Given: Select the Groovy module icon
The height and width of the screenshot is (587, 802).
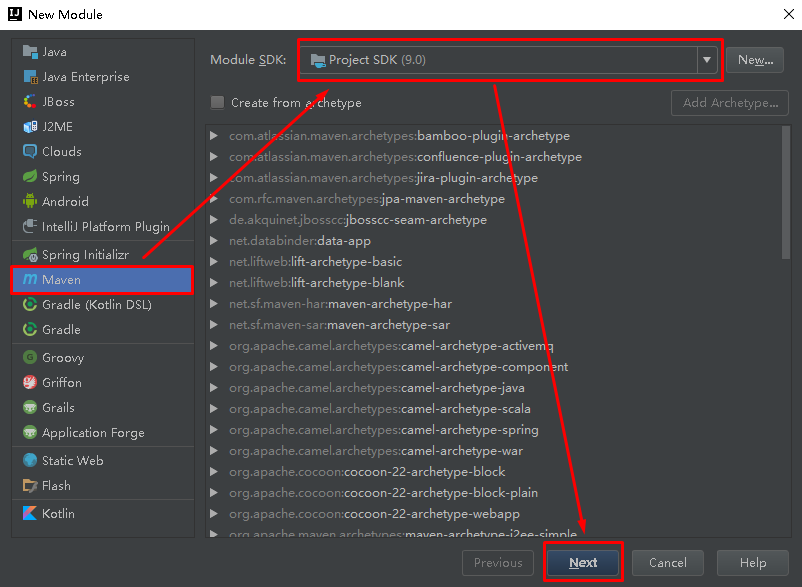Looking at the screenshot, I should pos(30,357).
